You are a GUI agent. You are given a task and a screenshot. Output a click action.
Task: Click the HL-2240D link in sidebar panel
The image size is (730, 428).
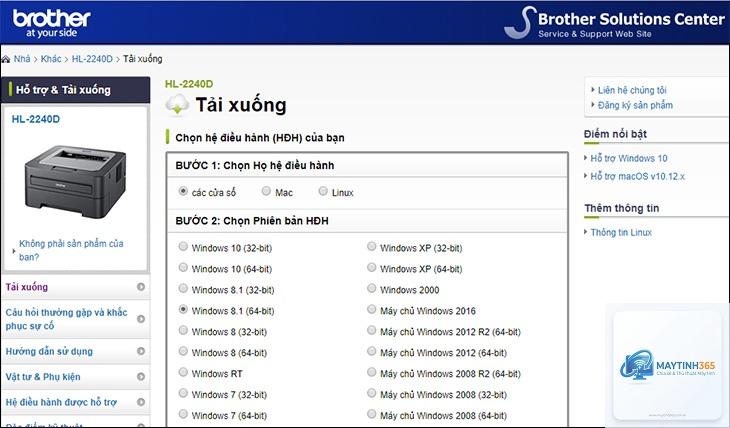pos(36,119)
